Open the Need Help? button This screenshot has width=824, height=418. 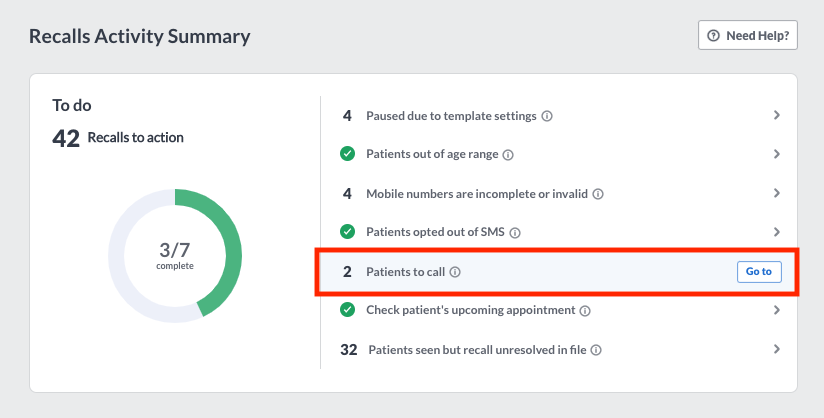pyautogui.click(x=748, y=35)
